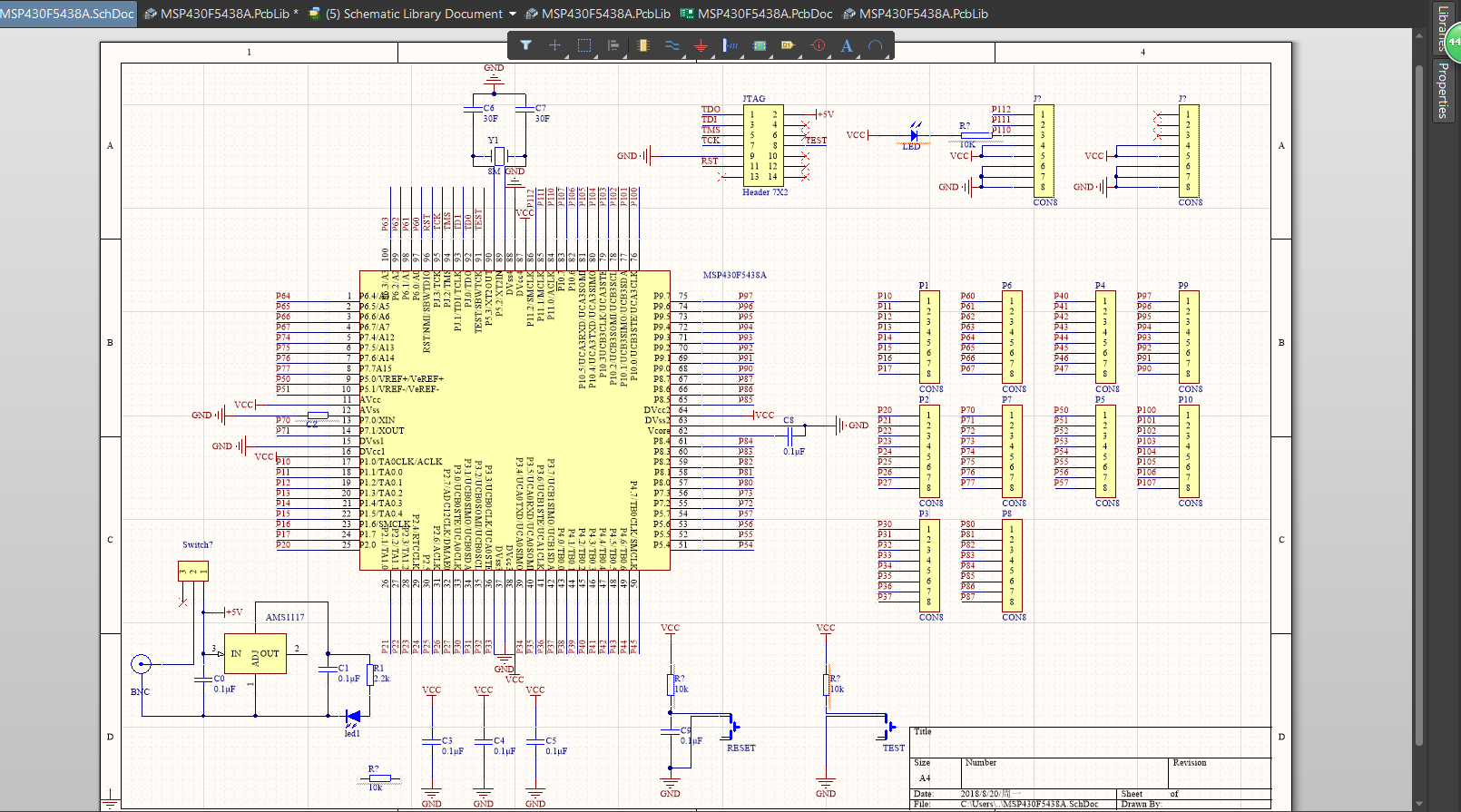Open the selection filter tool
The height and width of the screenshot is (812, 1461).
point(525,45)
